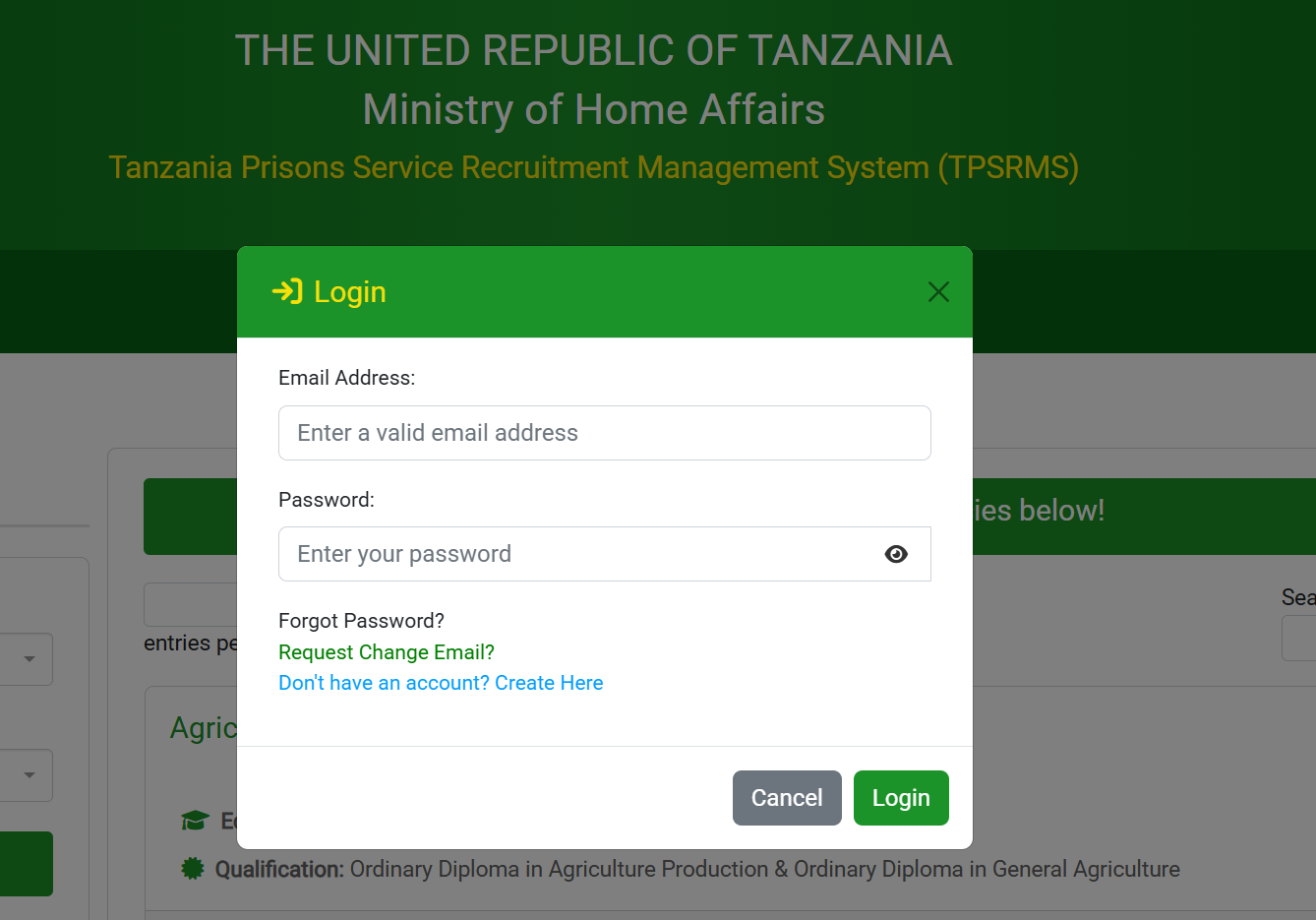Submit with the green Login button

coord(900,798)
